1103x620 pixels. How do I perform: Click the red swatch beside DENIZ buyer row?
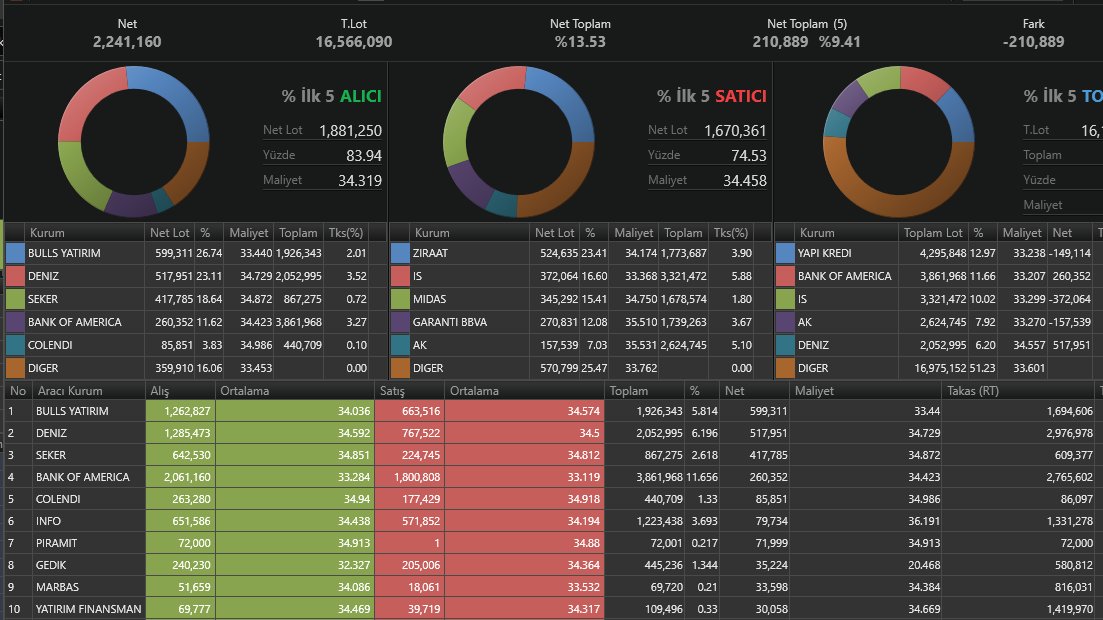(15, 277)
